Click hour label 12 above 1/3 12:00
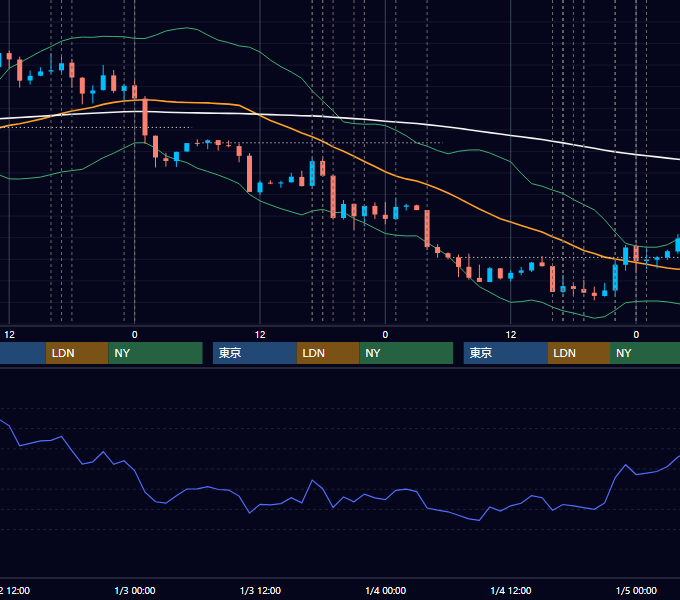680x600 pixels. tap(260, 335)
